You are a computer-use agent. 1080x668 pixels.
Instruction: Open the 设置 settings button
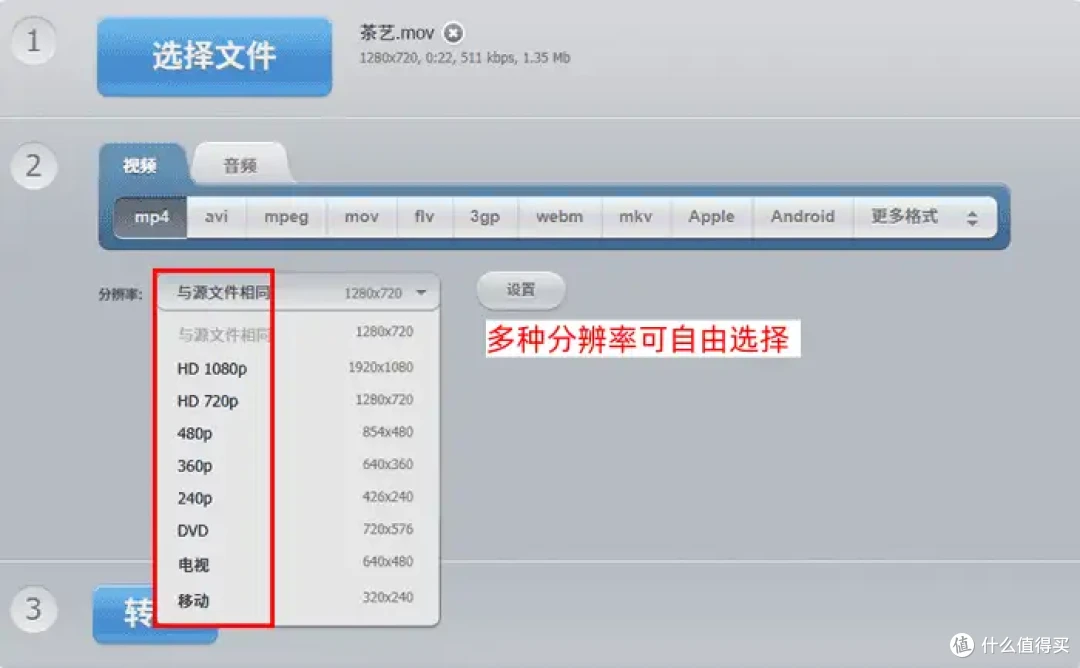click(x=521, y=290)
